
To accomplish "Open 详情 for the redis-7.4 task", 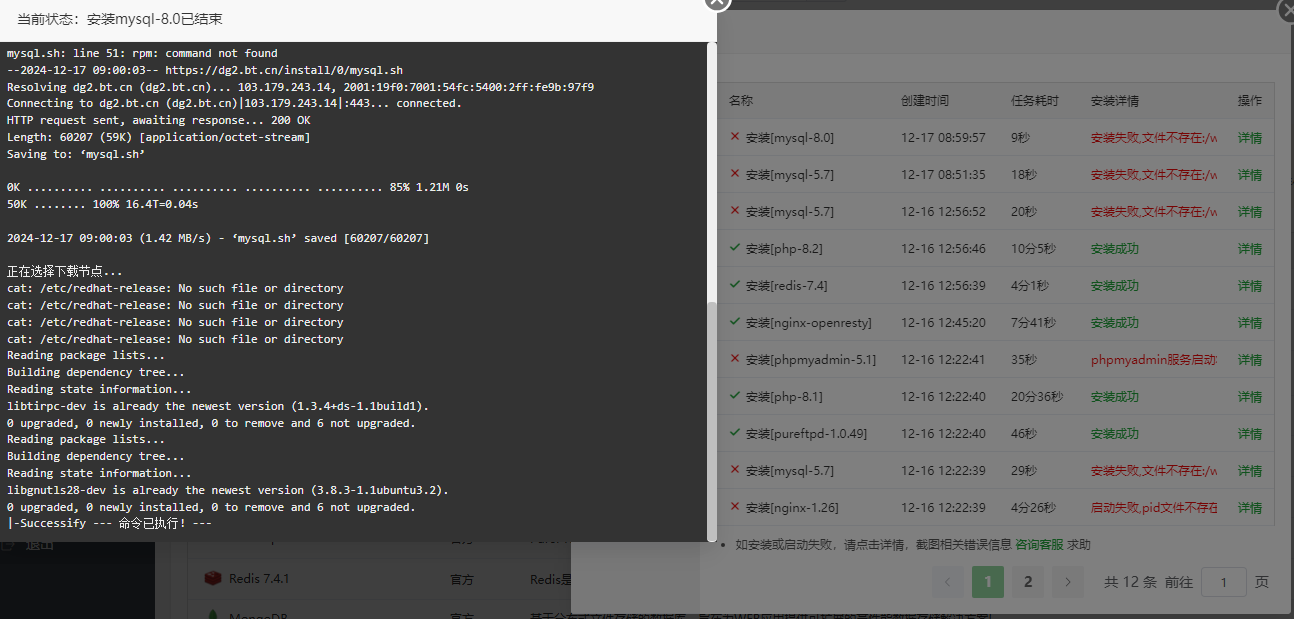I will click(1249, 286).
